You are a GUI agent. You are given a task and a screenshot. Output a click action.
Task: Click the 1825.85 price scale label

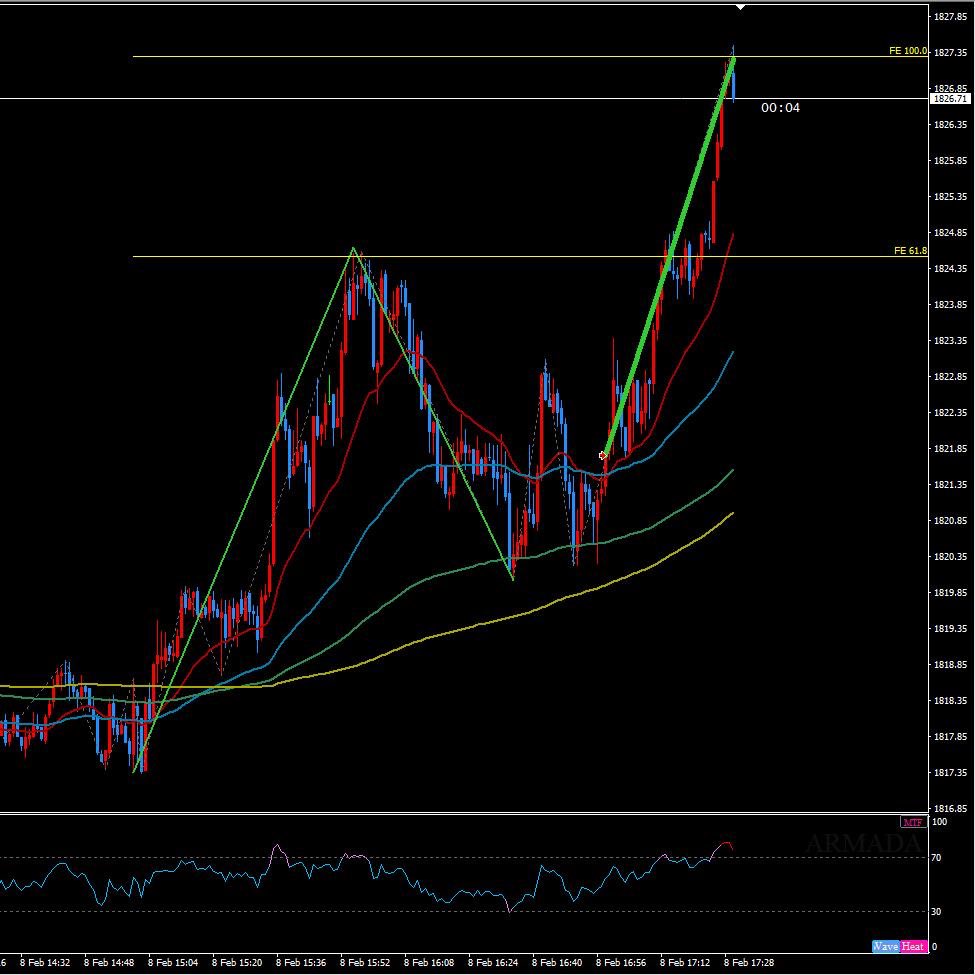point(951,161)
